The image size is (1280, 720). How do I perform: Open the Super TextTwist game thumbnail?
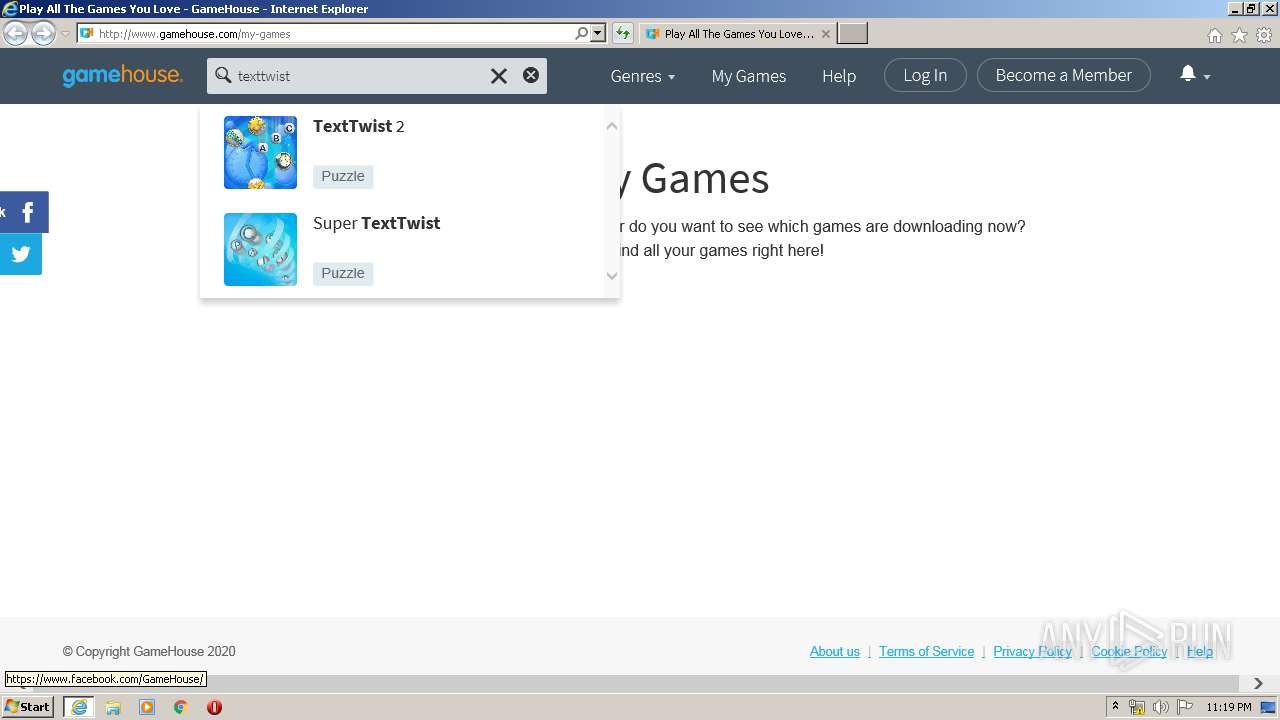pyautogui.click(x=260, y=249)
